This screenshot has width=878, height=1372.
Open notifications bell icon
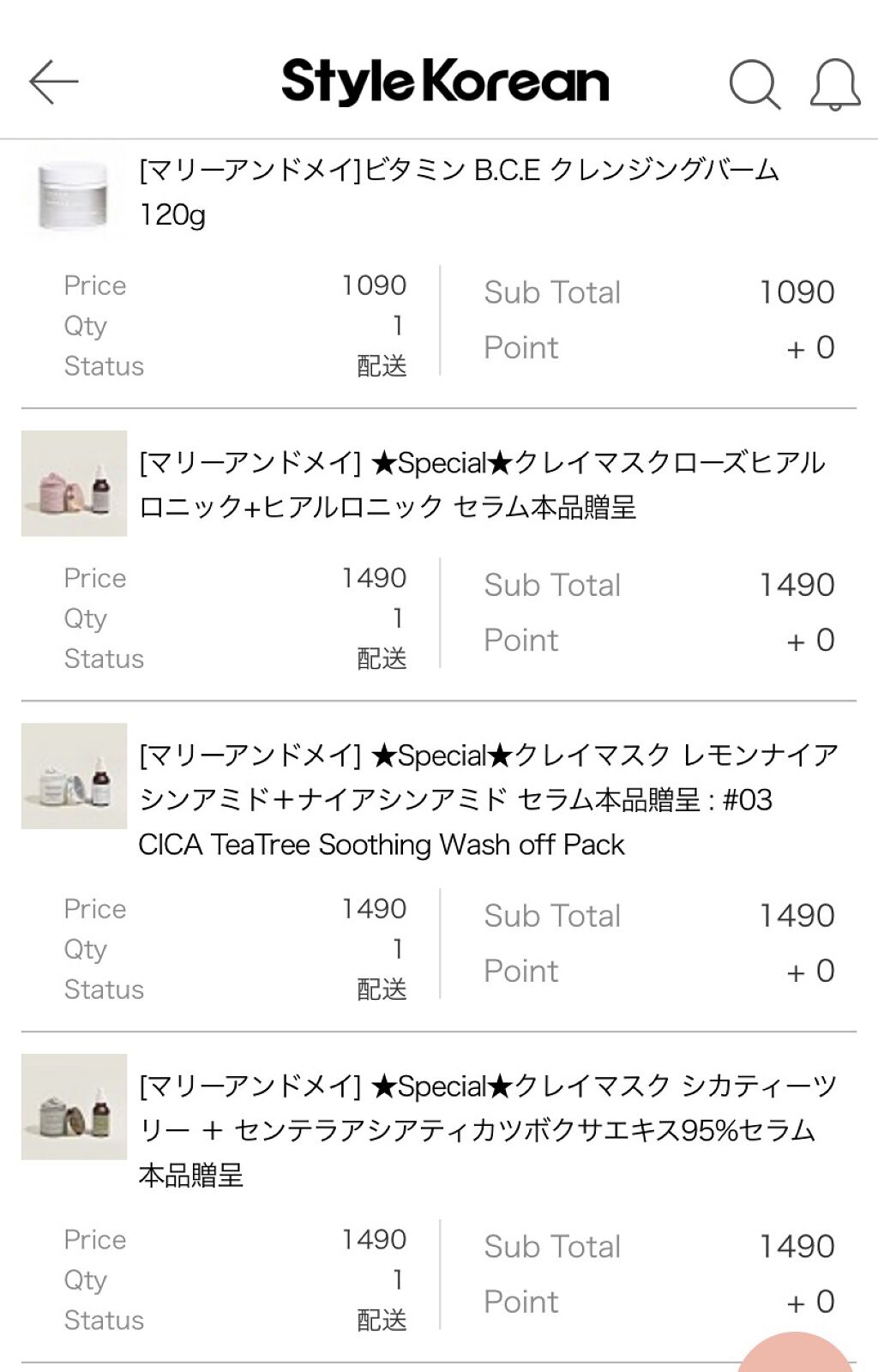point(834,84)
